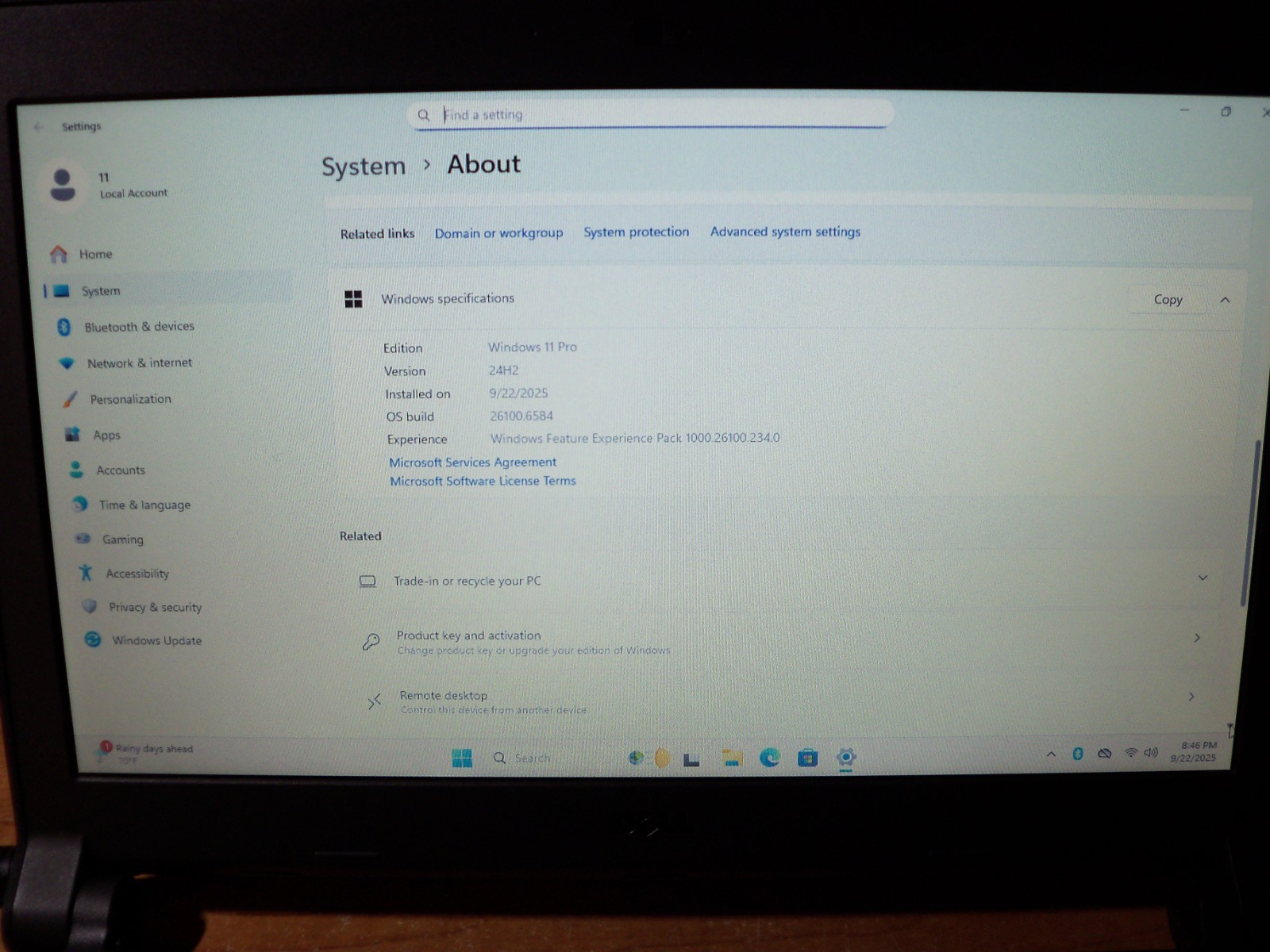Open Domain or workgroup link
Screen dimensions: 1270x952
[498, 233]
